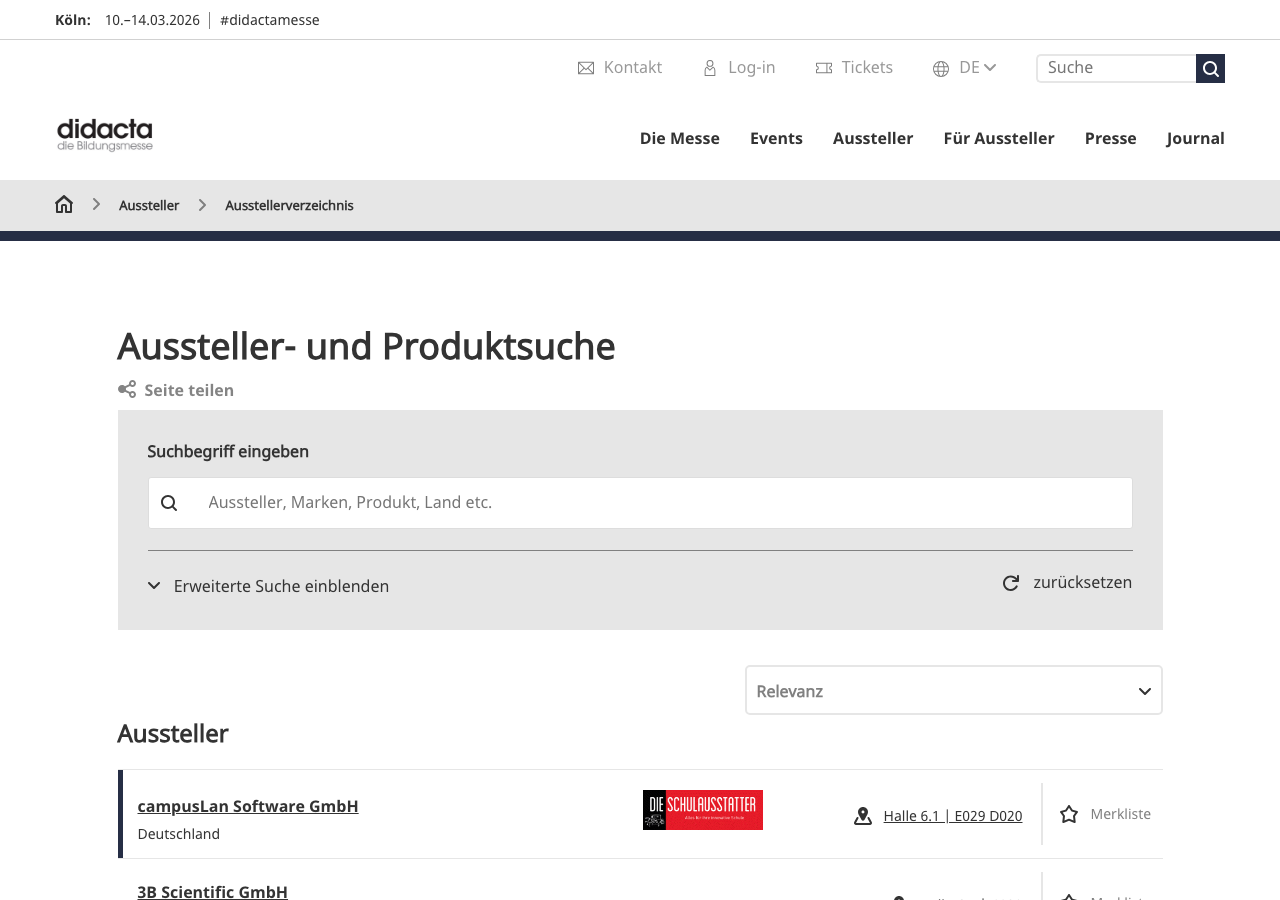
Task: Select the Journal navigation item
Action: pyautogui.click(x=1195, y=138)
